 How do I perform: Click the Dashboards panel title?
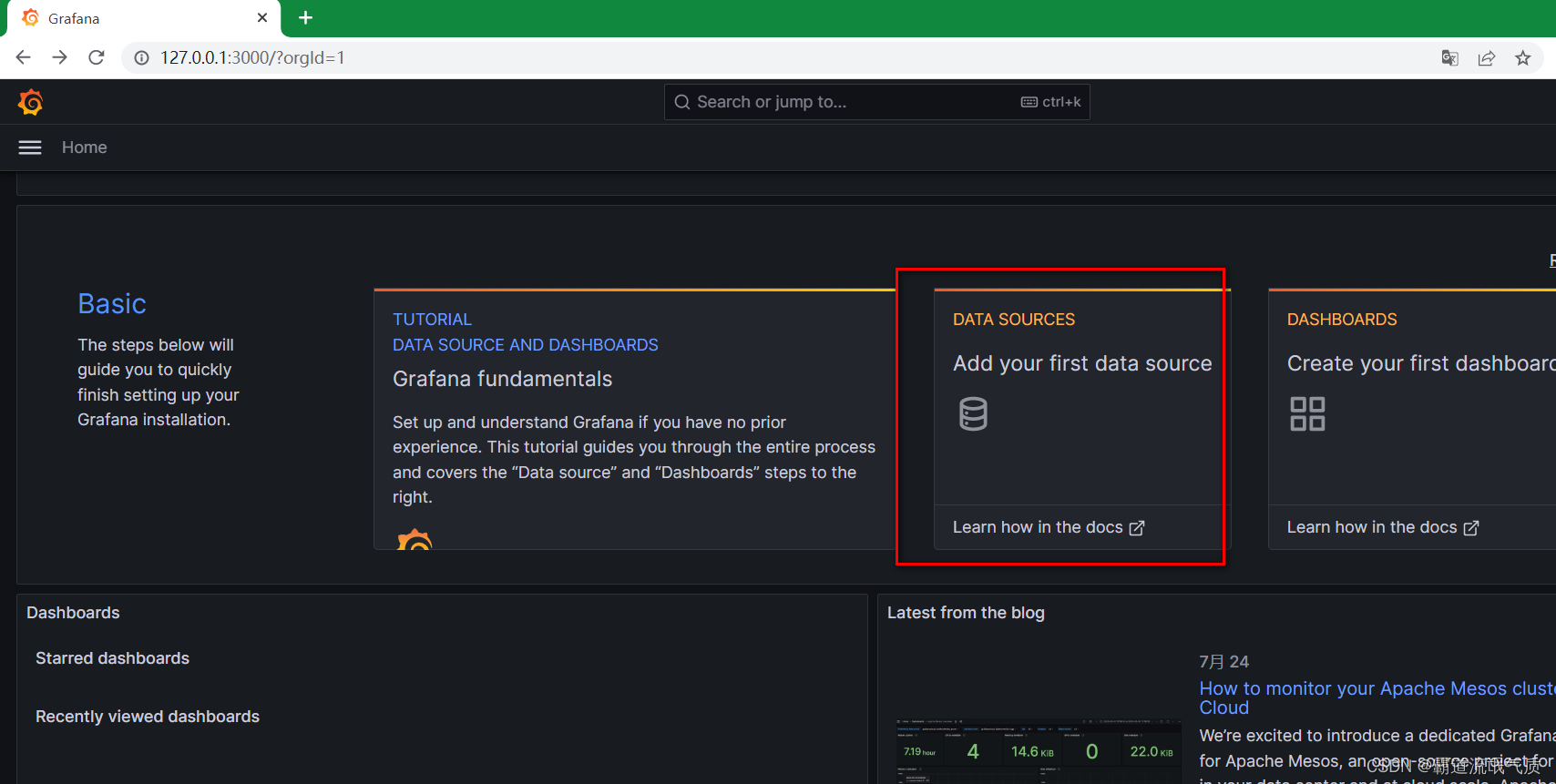tap(73, 613)
